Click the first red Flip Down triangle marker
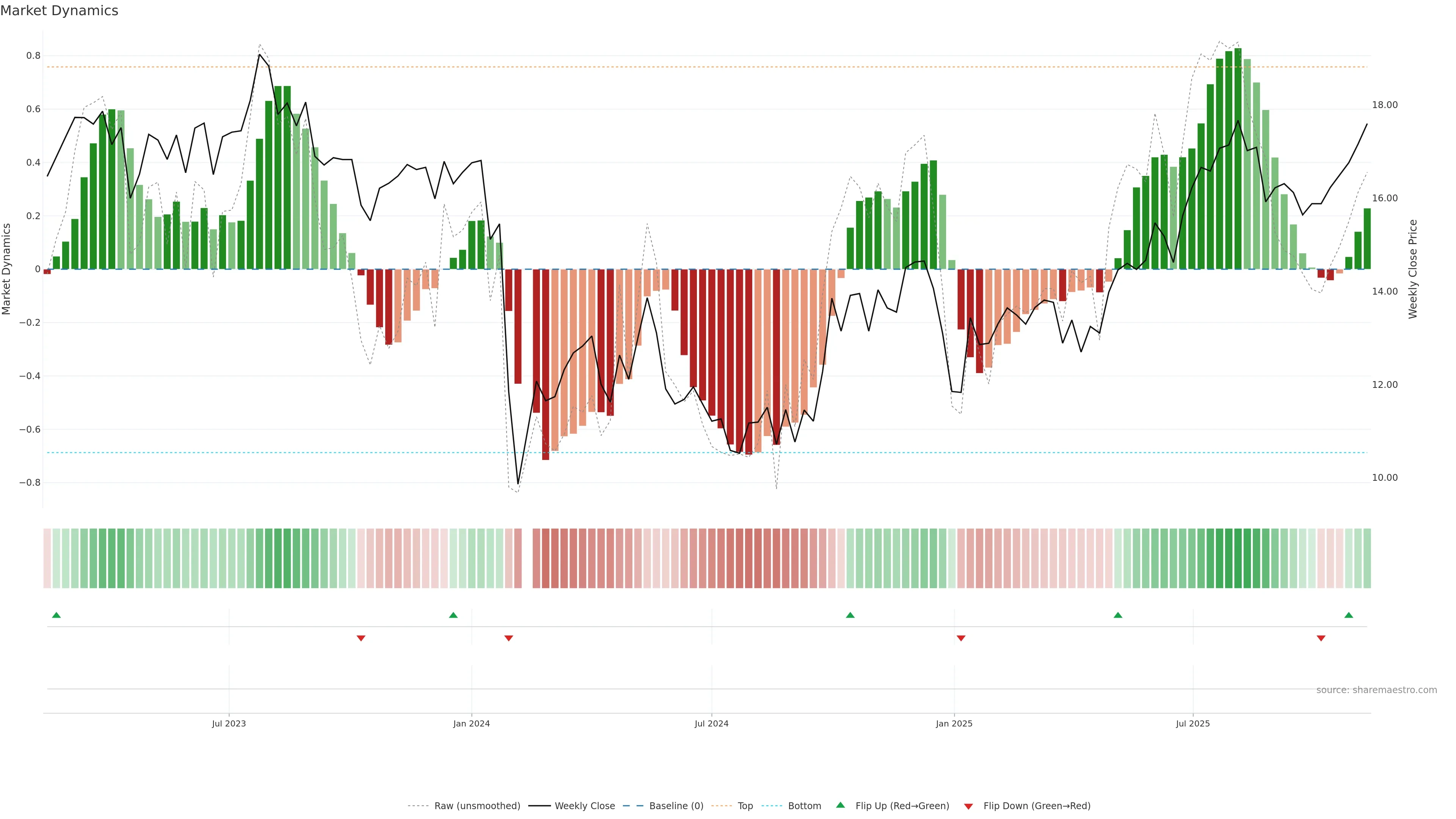Screen dimensions: 1456x819 coord(361,638)
